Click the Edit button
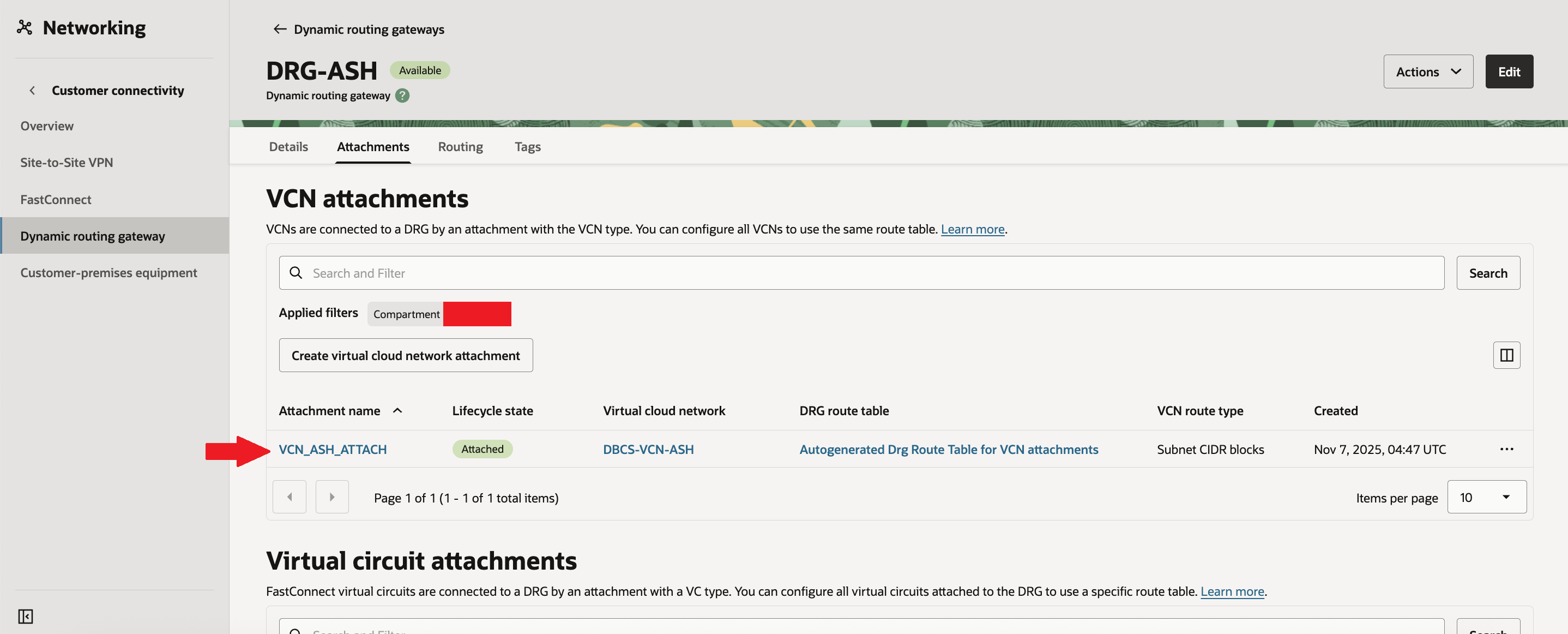 point(1509,72)
